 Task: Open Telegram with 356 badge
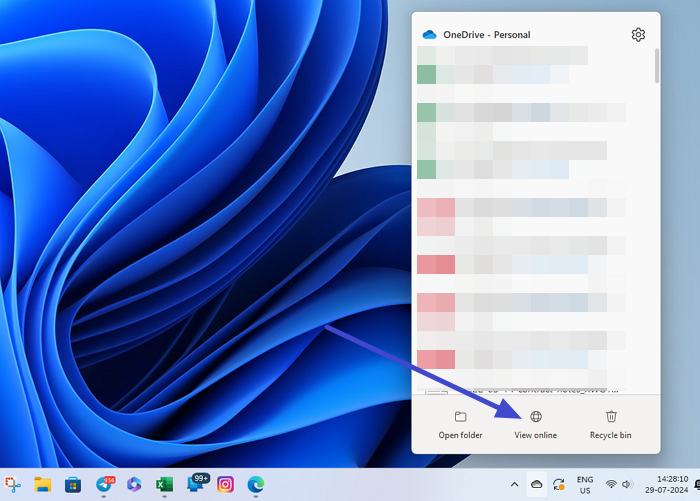[x=104, y=484]
